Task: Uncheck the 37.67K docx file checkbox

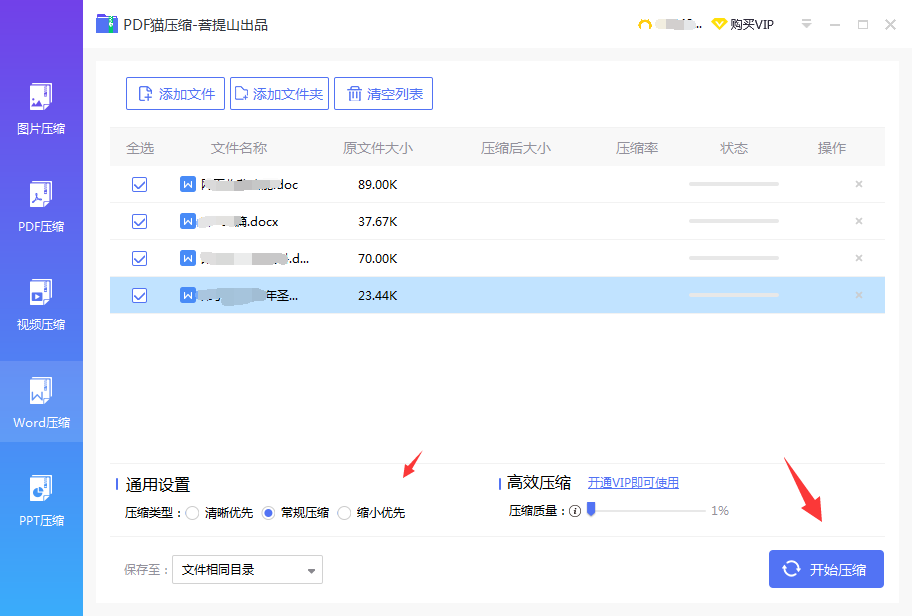Action: [x=140, y=222]
